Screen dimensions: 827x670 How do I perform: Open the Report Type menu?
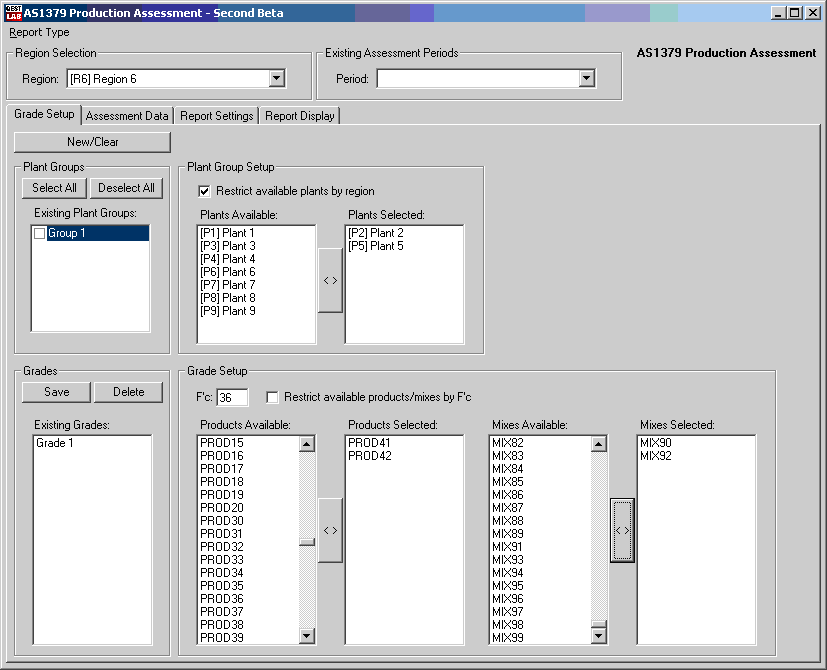(x=40, y=32)
